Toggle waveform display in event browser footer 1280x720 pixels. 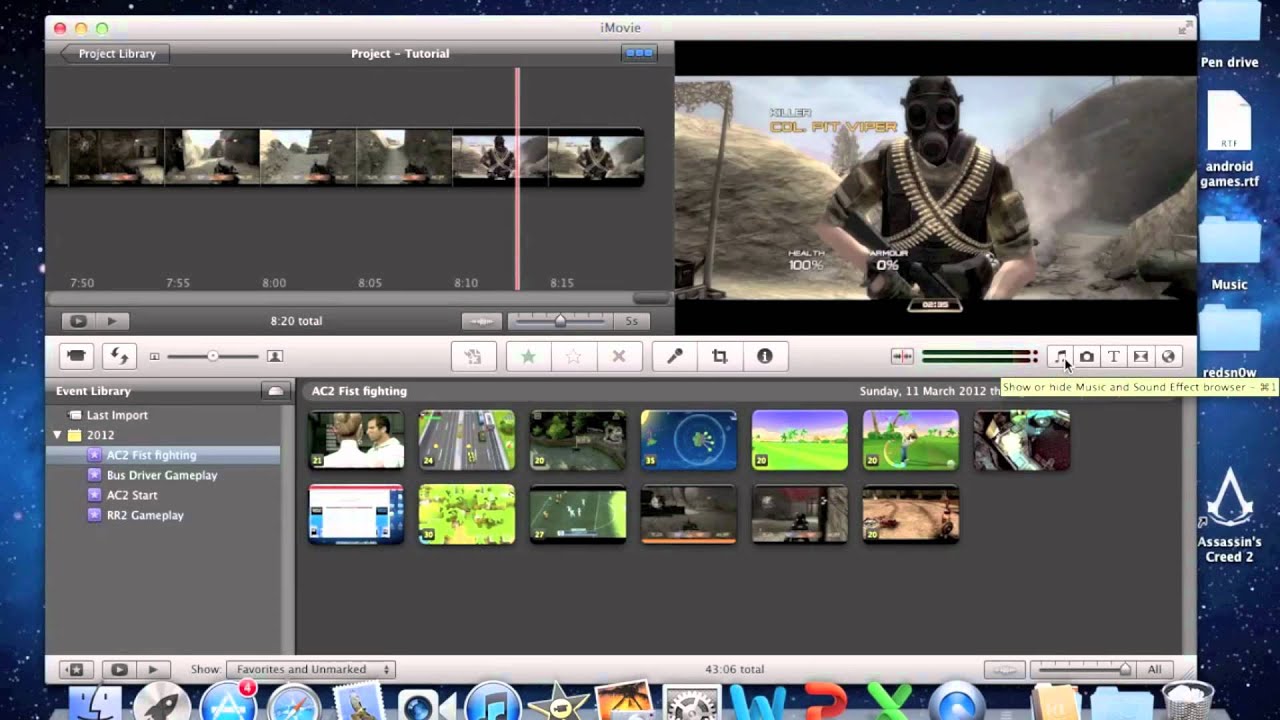click(1005, 669)
